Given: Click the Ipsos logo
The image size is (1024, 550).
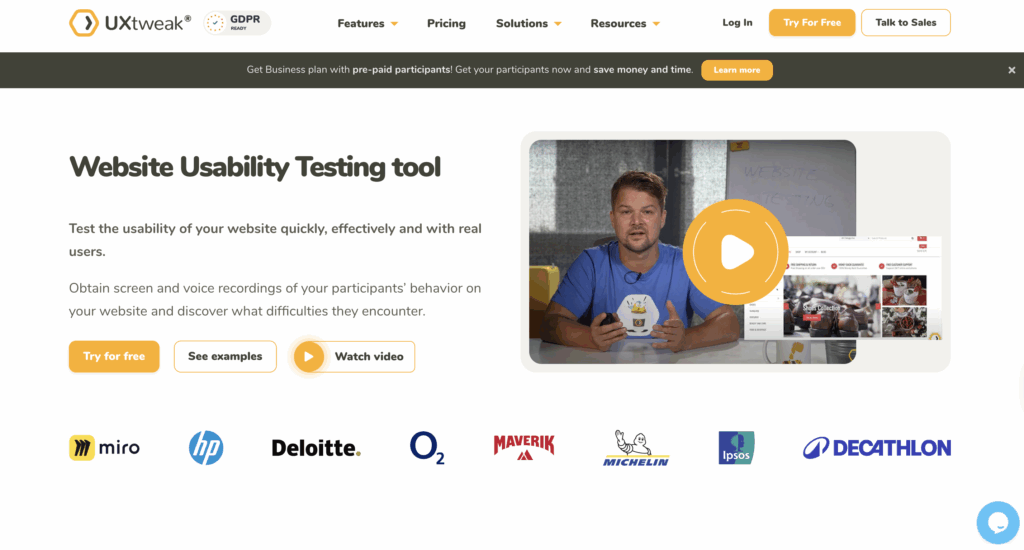Looking at the screenshot, I should [x=736, y=448].
